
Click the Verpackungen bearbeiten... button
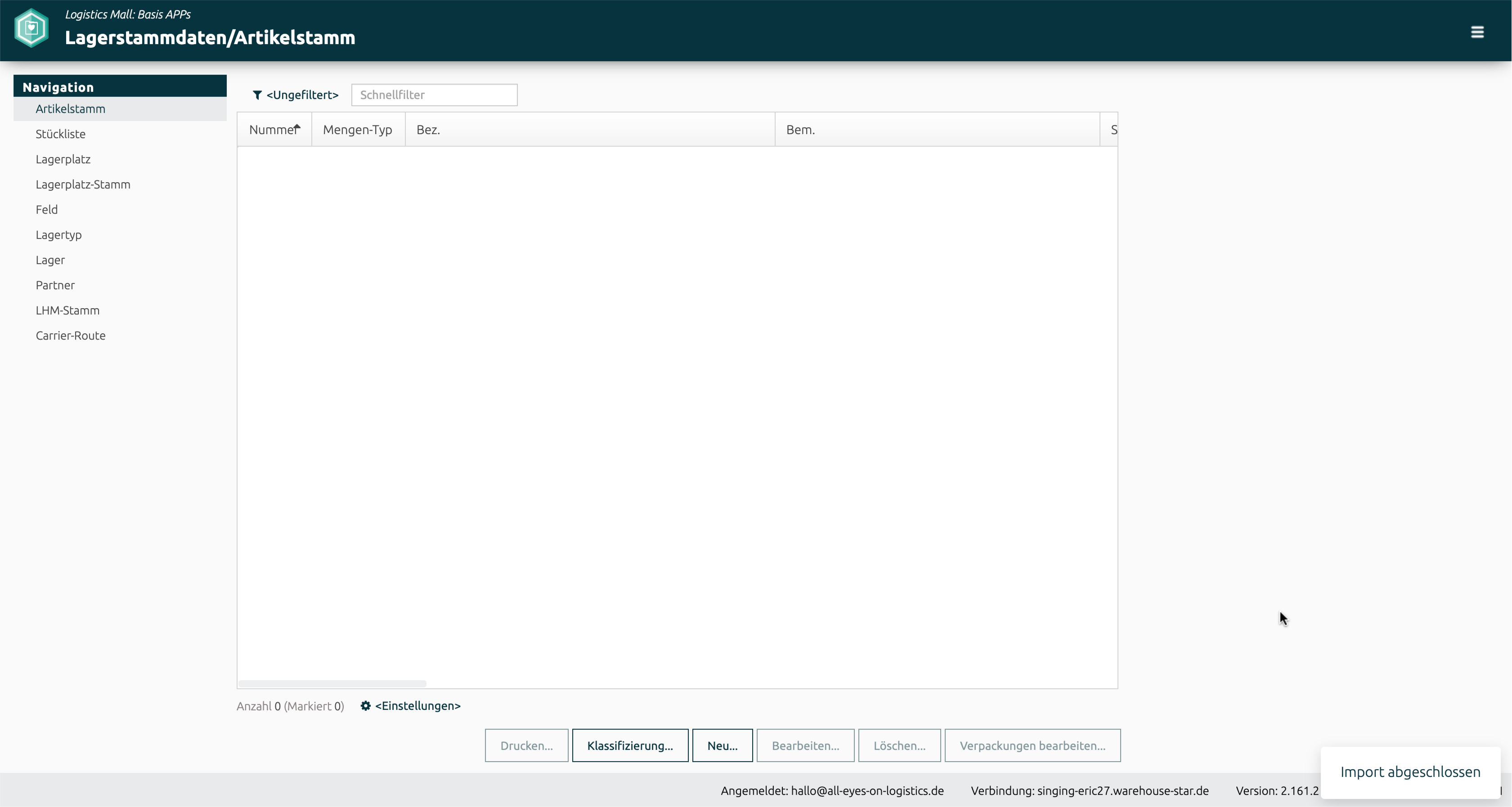[1032, 745]
